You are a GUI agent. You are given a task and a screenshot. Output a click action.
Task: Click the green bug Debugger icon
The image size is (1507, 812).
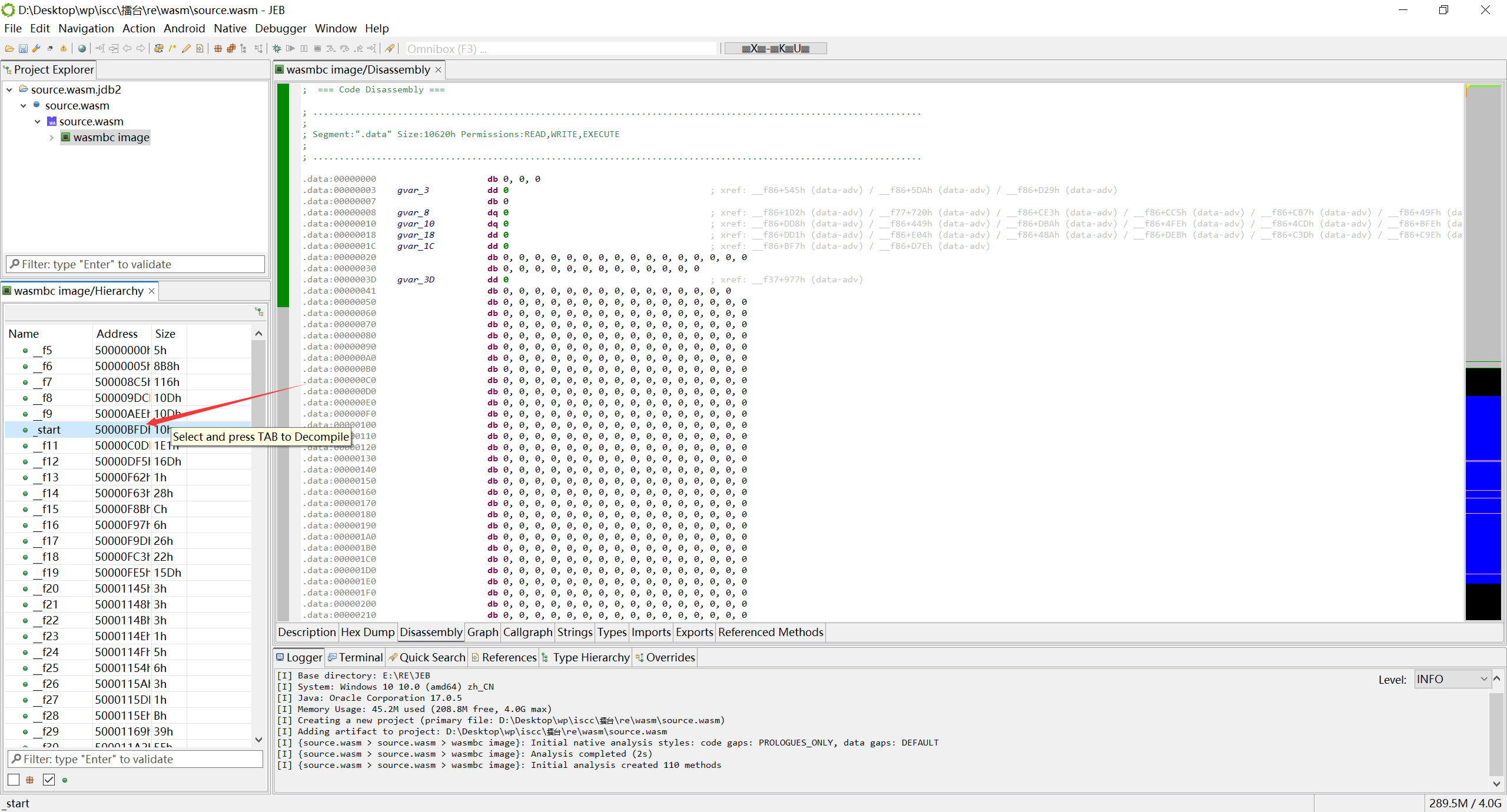point(277,49)
